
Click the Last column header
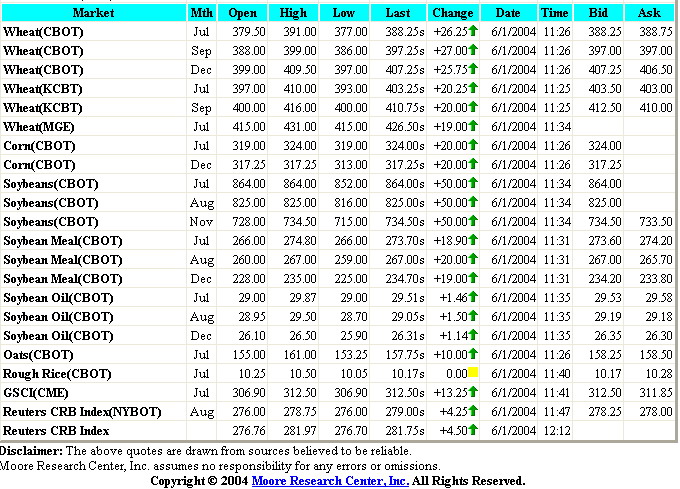[398, 13]
